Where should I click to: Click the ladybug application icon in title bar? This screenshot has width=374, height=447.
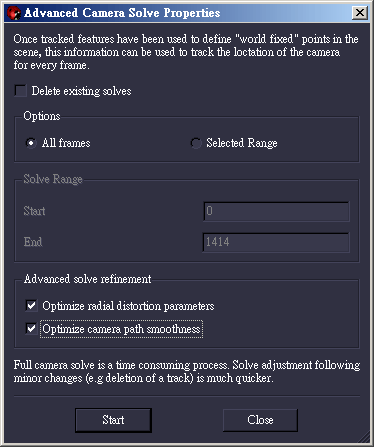(x=14, y=13)
